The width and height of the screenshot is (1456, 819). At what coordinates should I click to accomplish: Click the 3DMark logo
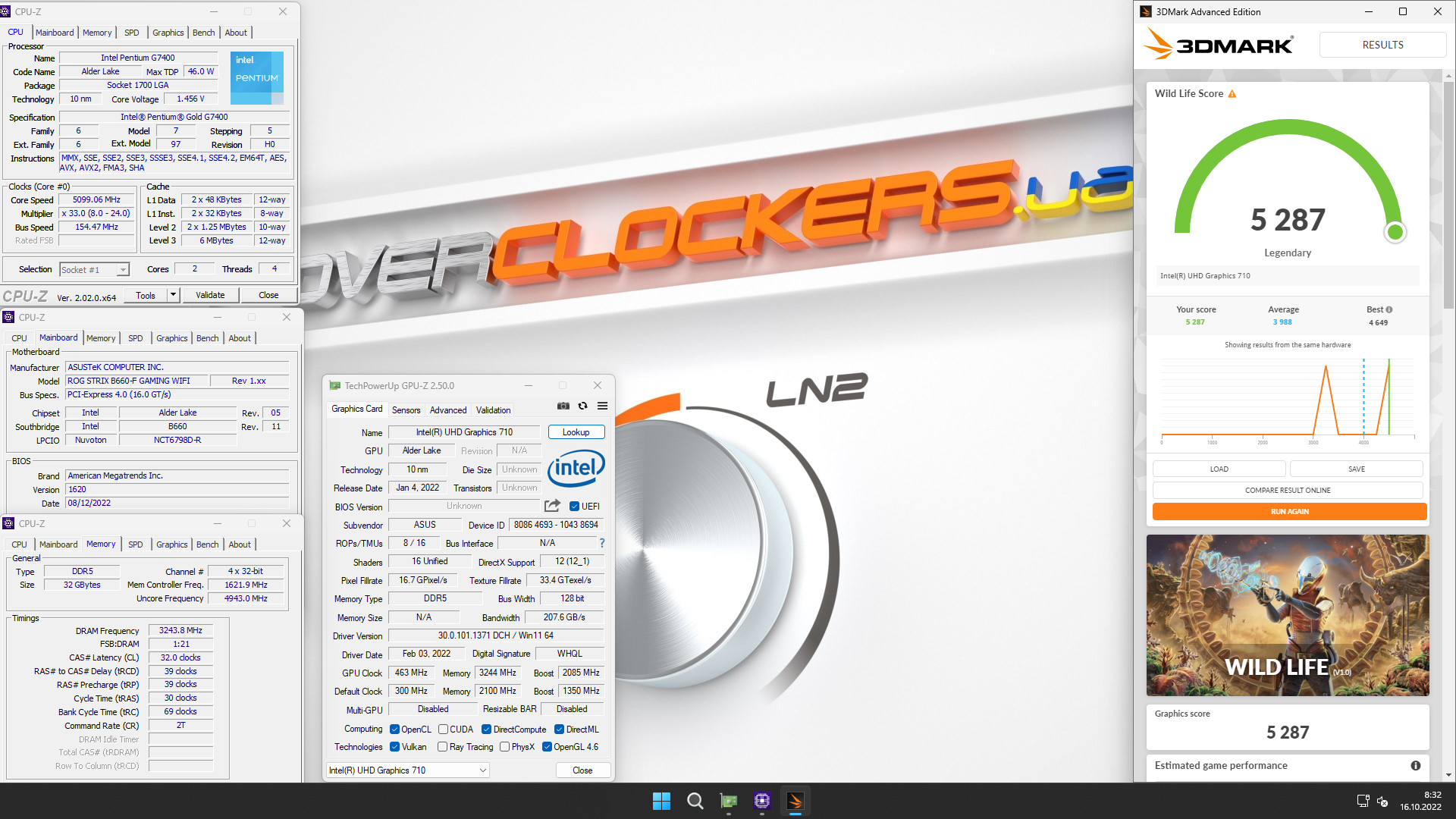pos(1219,45)
